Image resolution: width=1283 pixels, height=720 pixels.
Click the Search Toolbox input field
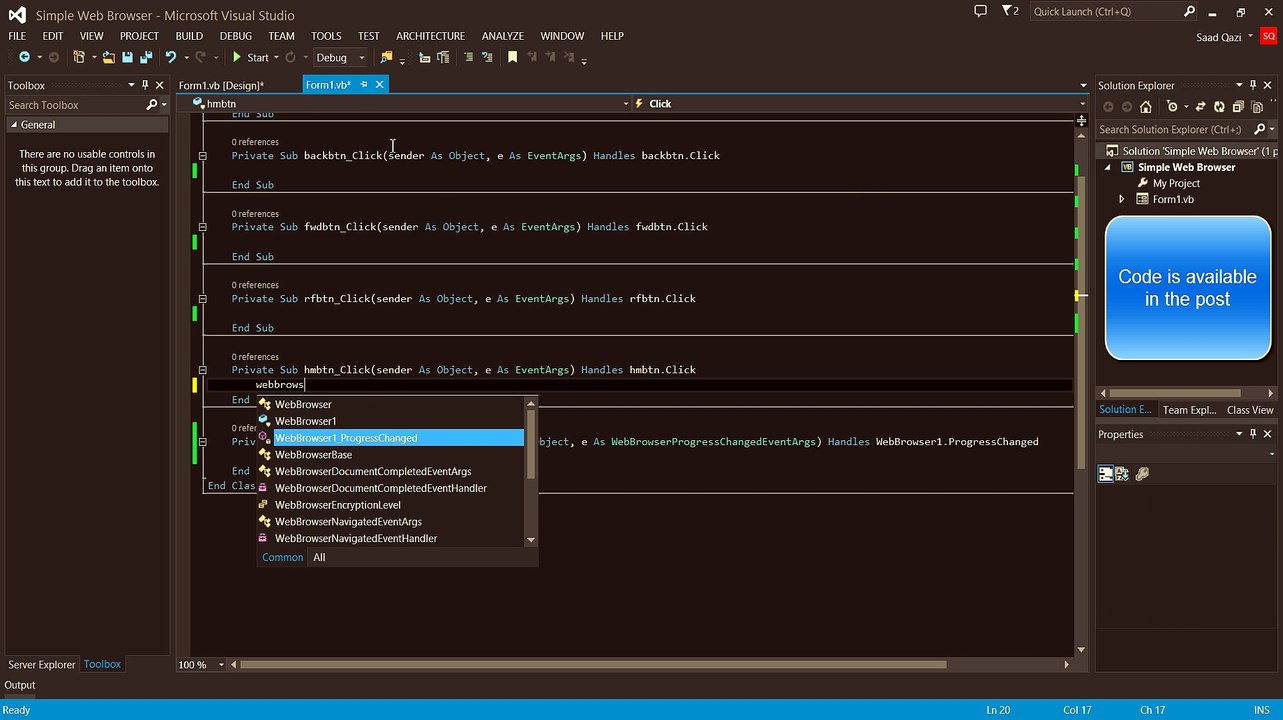point(75,105)
